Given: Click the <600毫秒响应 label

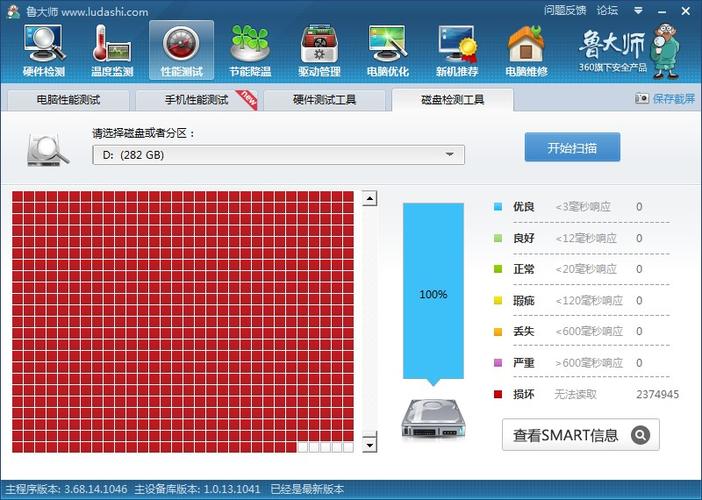Looking at the screenshot, I should coord(589,331).
